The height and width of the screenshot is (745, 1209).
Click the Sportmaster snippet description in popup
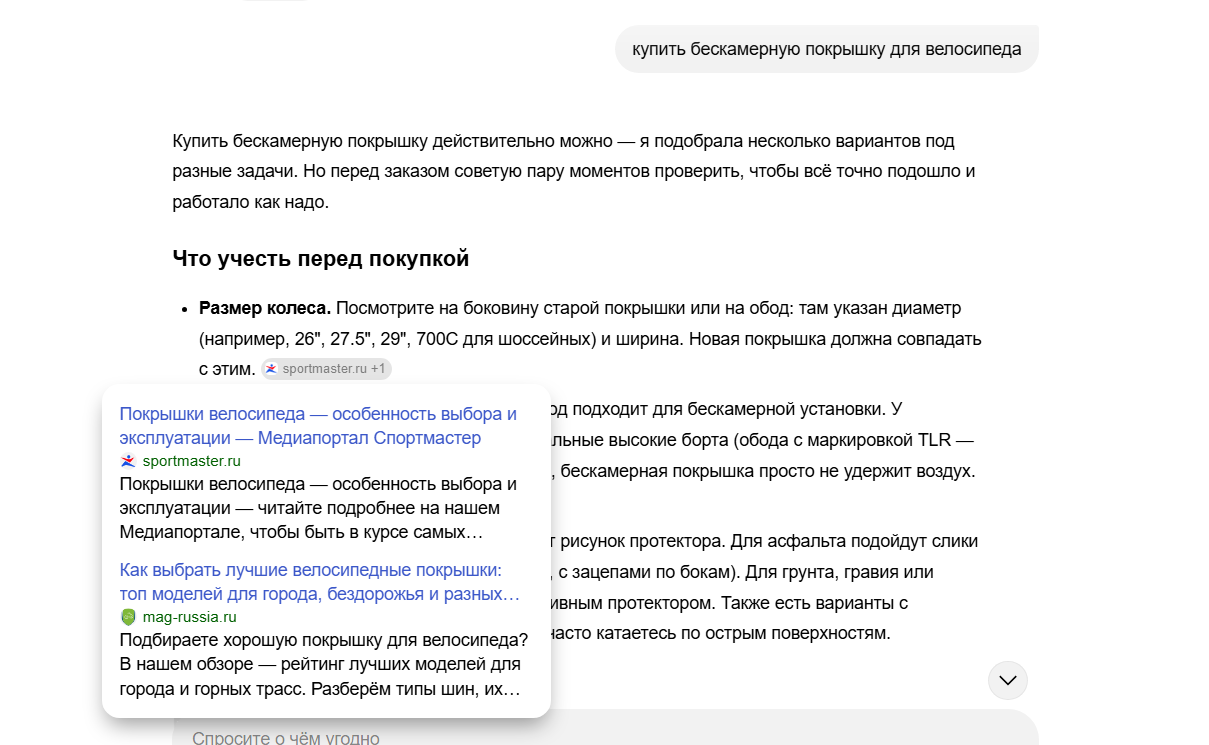(318, 508)
